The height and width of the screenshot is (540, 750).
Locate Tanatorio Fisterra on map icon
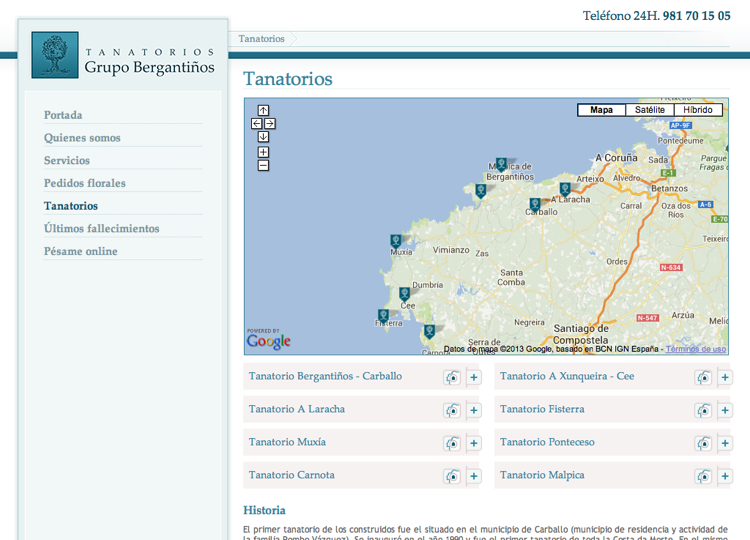click(703, 410)
